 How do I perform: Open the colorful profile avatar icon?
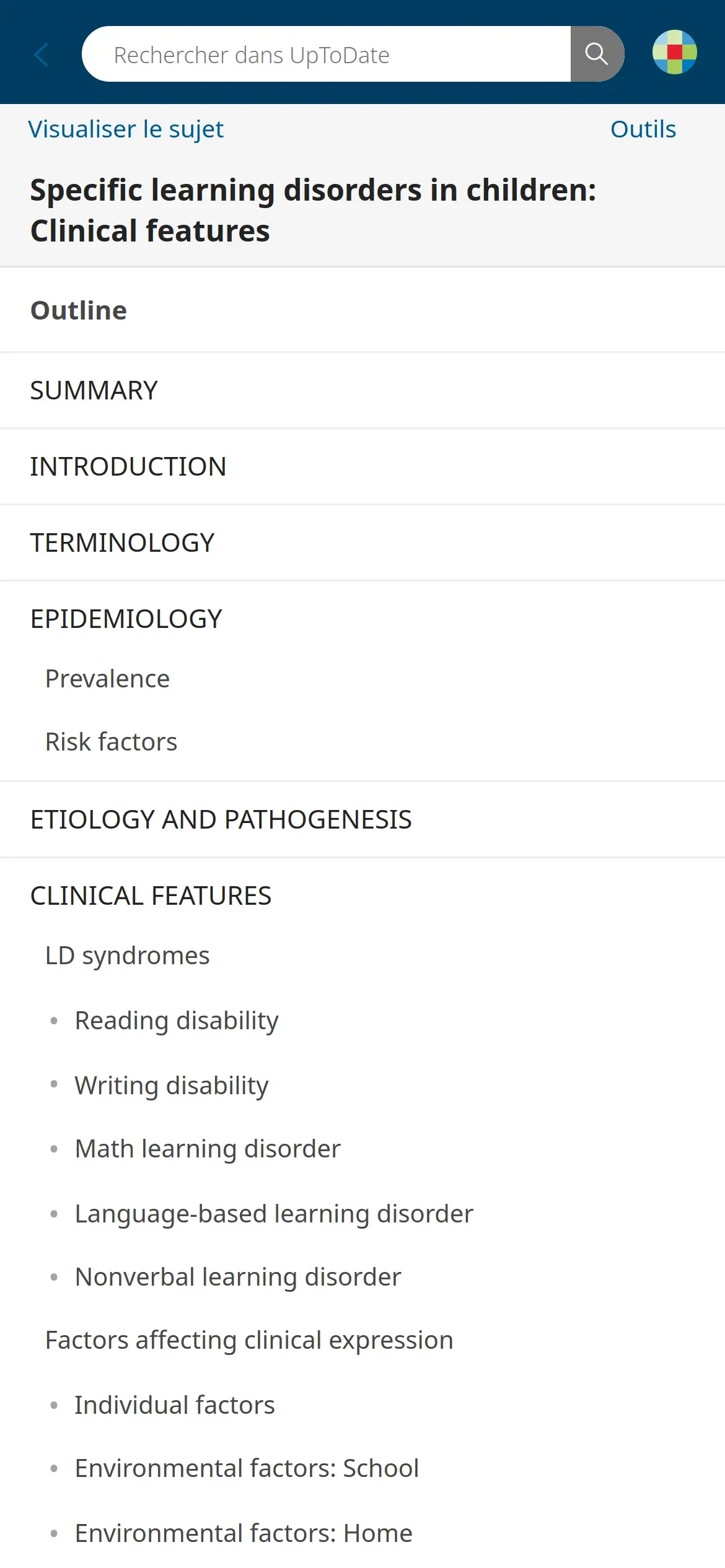[674, 53]
